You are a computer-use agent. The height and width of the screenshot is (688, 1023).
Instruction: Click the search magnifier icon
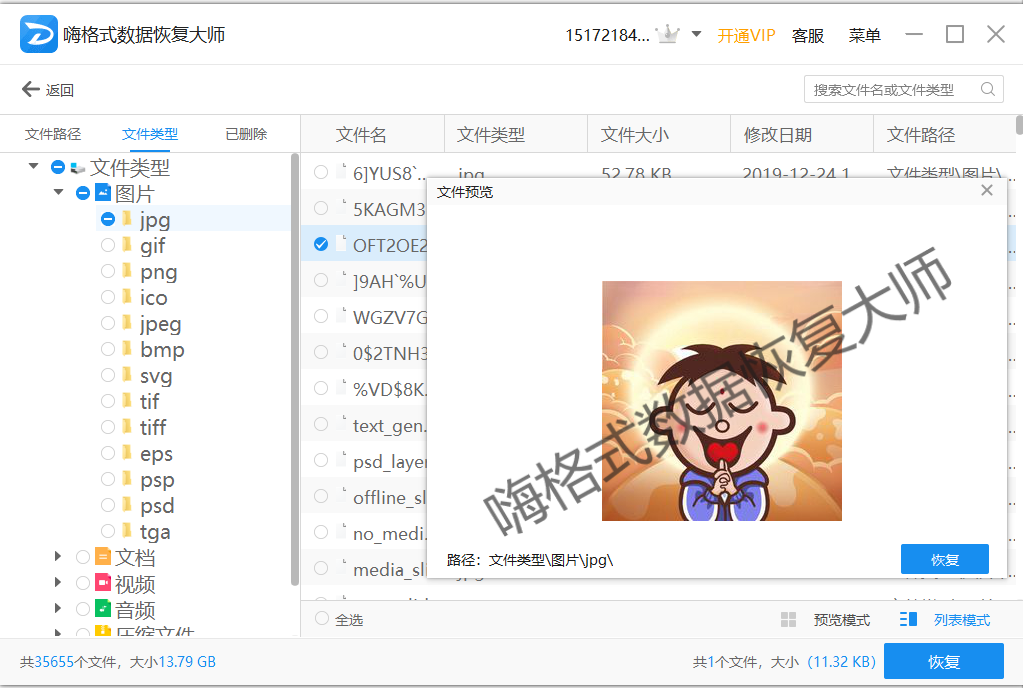988,89
